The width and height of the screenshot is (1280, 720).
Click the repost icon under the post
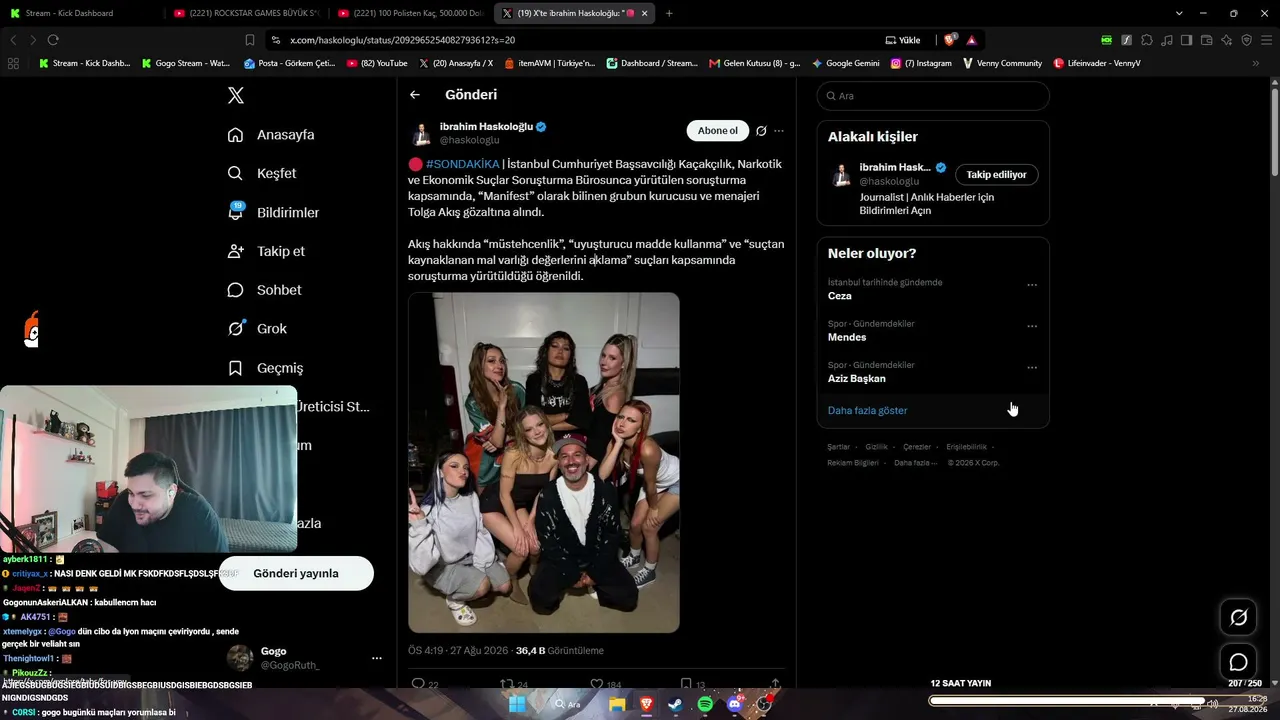coord(507,685)
